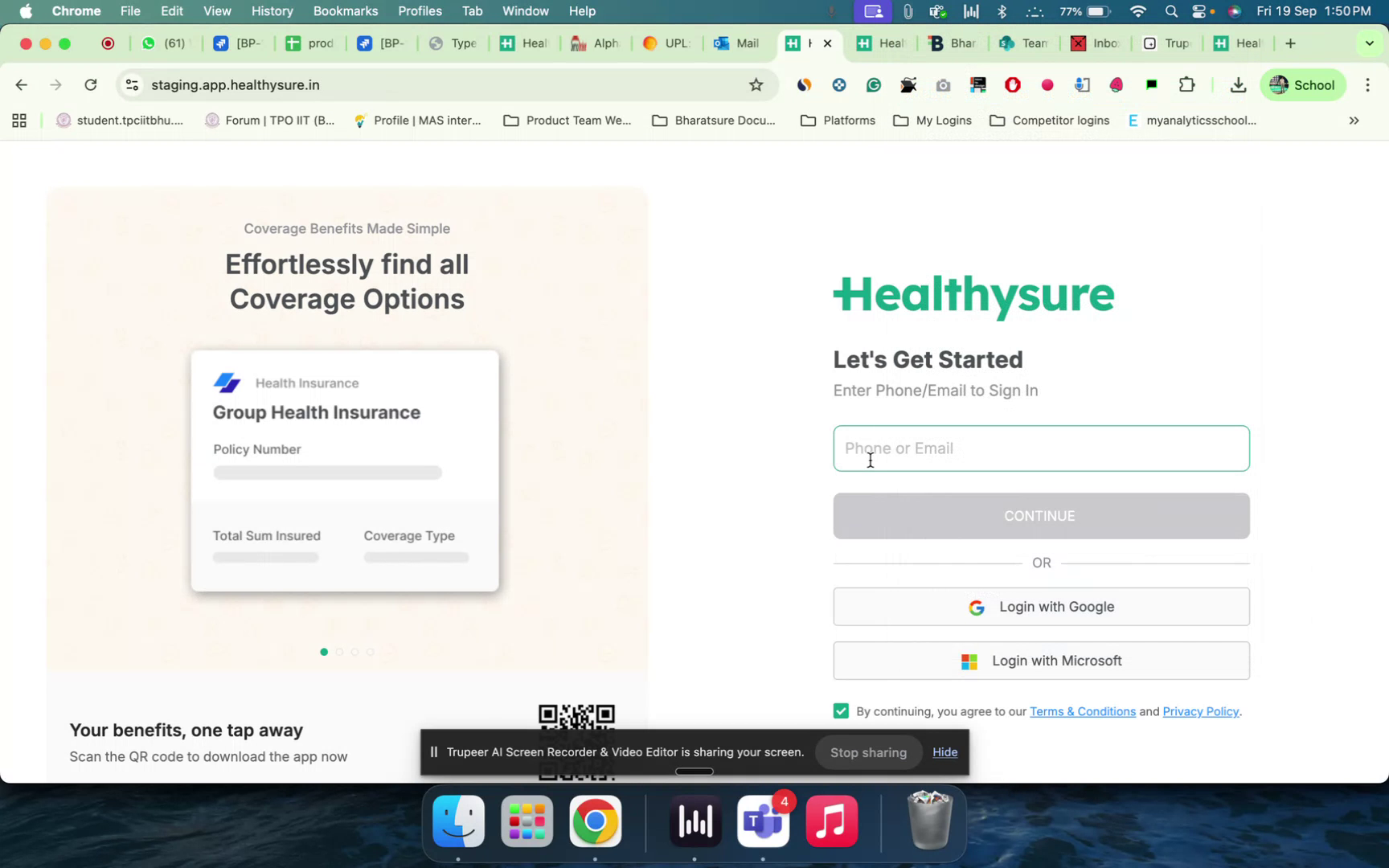Open the Bluetooth icon in the menu bar
The width and height of the screenshot is (1389, 868).
(1002, 11)
